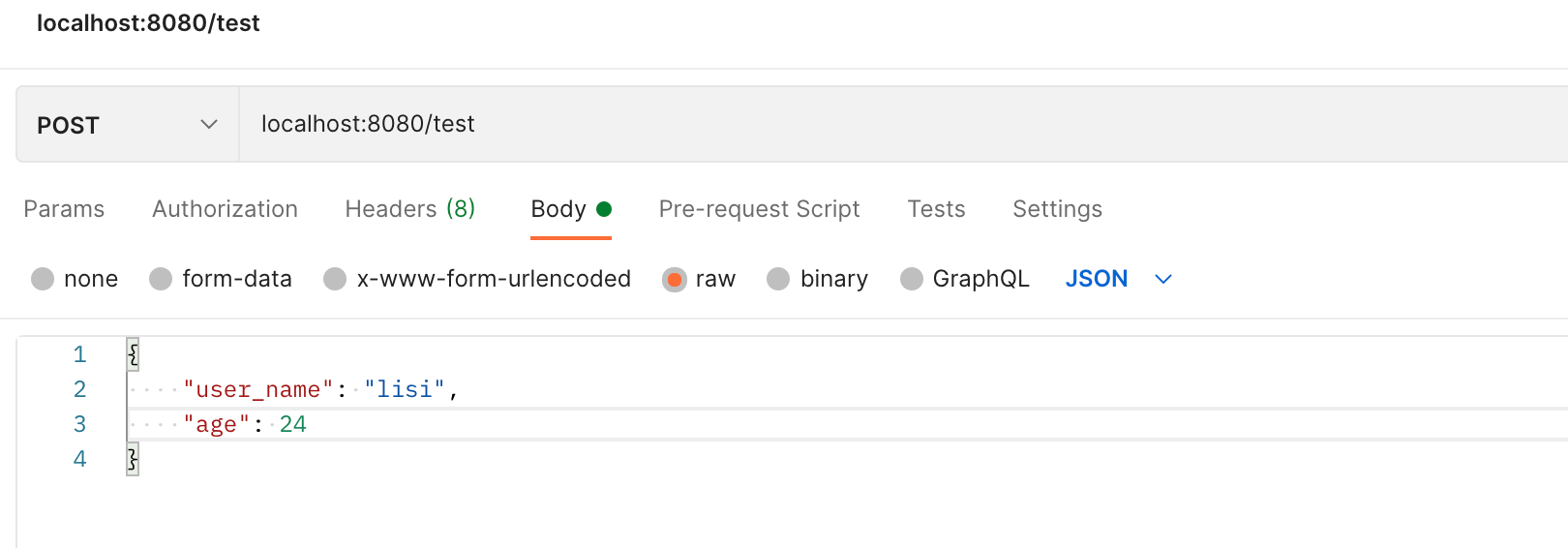Screen dimensions: 1568x548
Task: Select the raw body radio button
Action: tap(674, 279)
